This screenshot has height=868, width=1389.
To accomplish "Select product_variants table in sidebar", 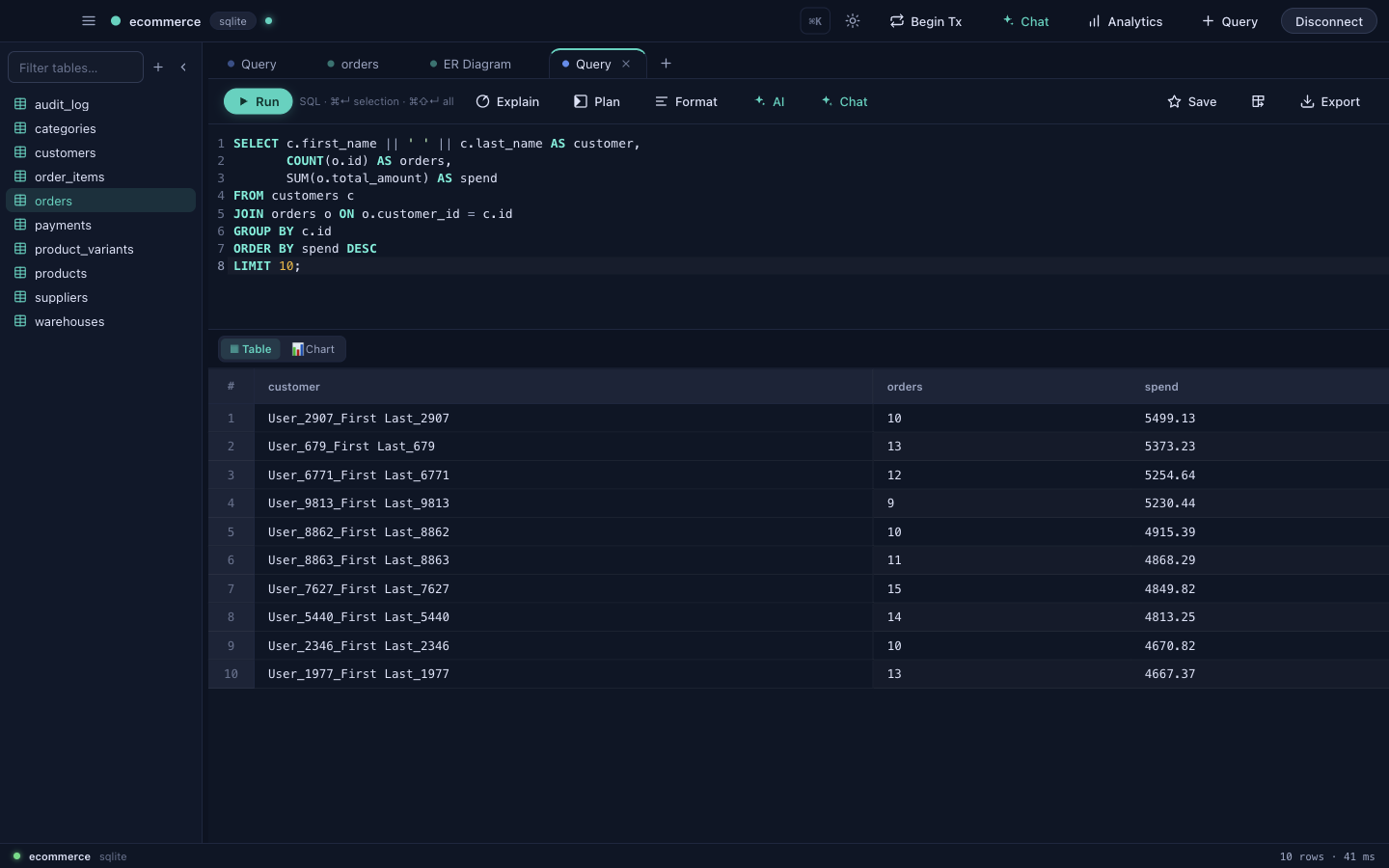I will coord(100,249).
